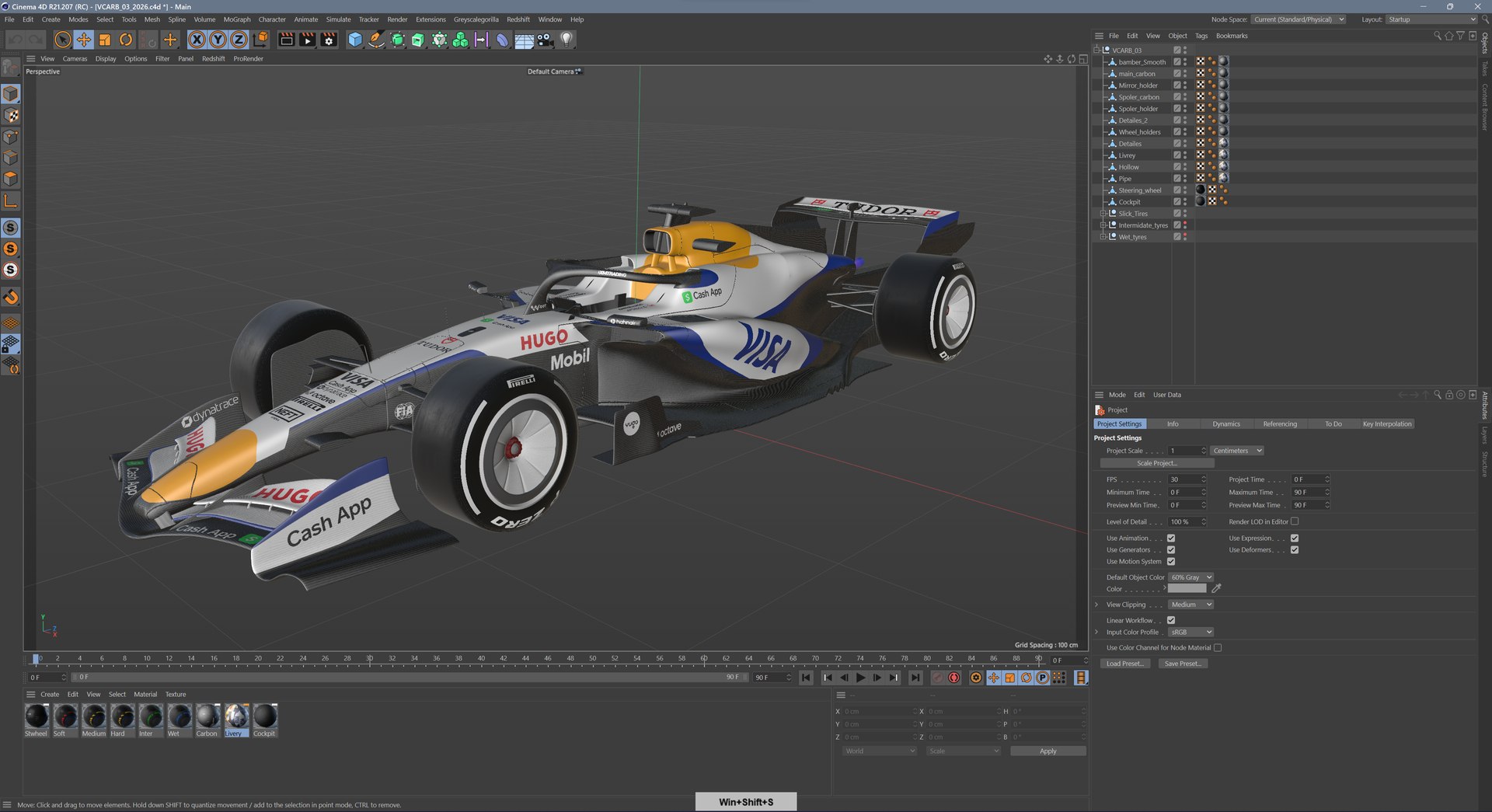Render to Picture Viewer icon
The height and width of the screenshot is (812, 1492).
[308, 40]
